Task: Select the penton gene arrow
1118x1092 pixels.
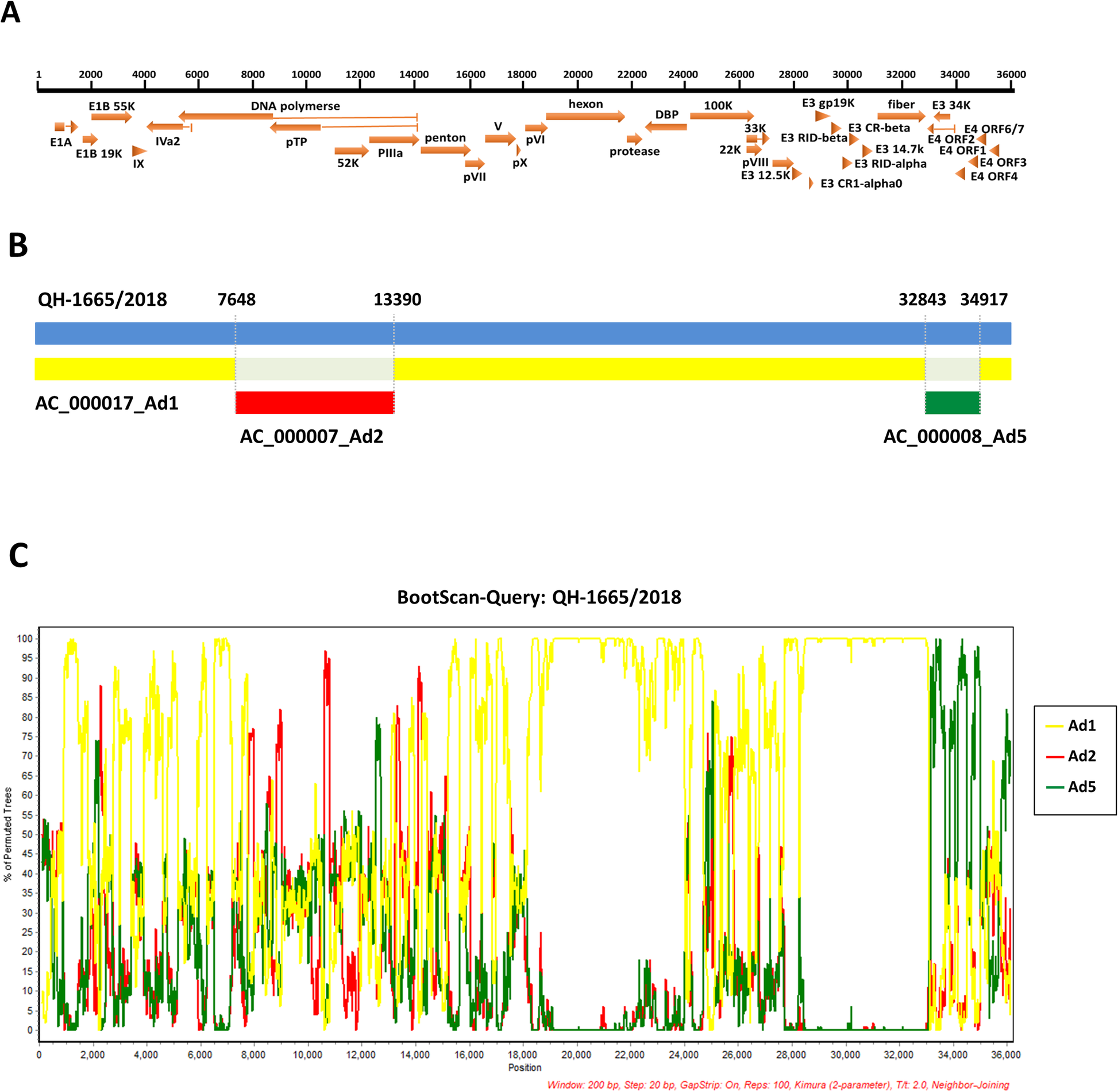Action: [x=445, y=151]
